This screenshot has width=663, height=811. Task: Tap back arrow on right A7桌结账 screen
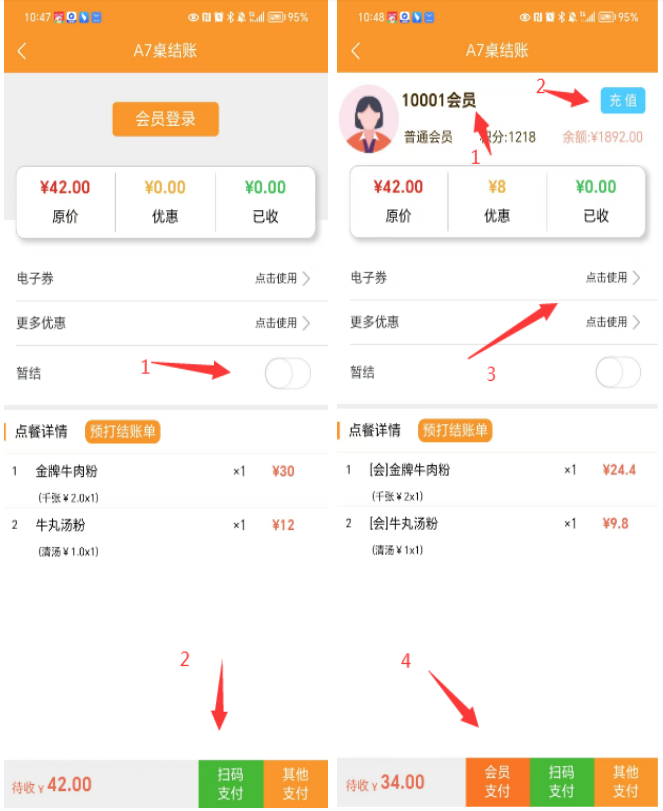(355, 51)
